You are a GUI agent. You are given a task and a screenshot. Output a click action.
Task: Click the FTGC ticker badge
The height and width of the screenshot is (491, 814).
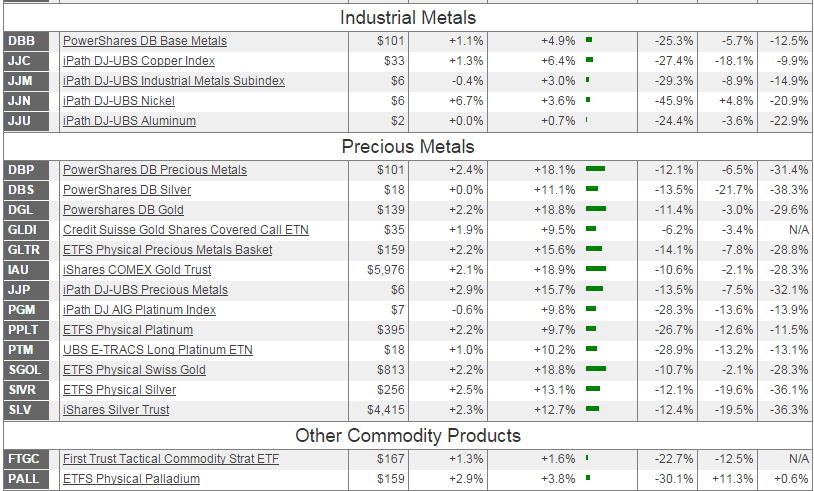(23, 459)
